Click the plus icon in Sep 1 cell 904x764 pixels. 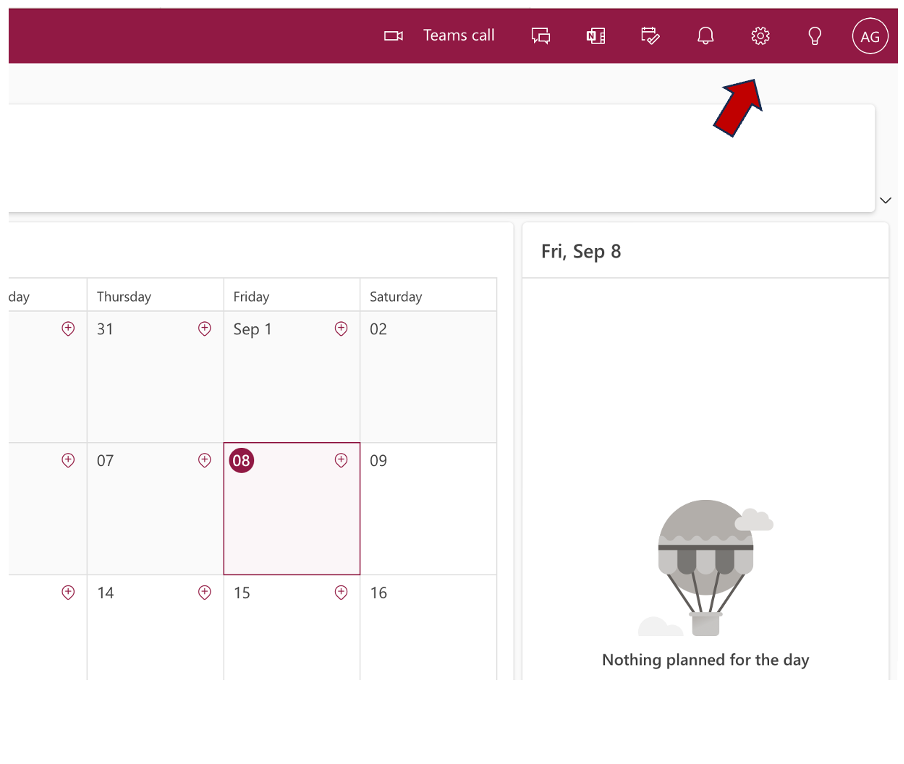(341, 329)
